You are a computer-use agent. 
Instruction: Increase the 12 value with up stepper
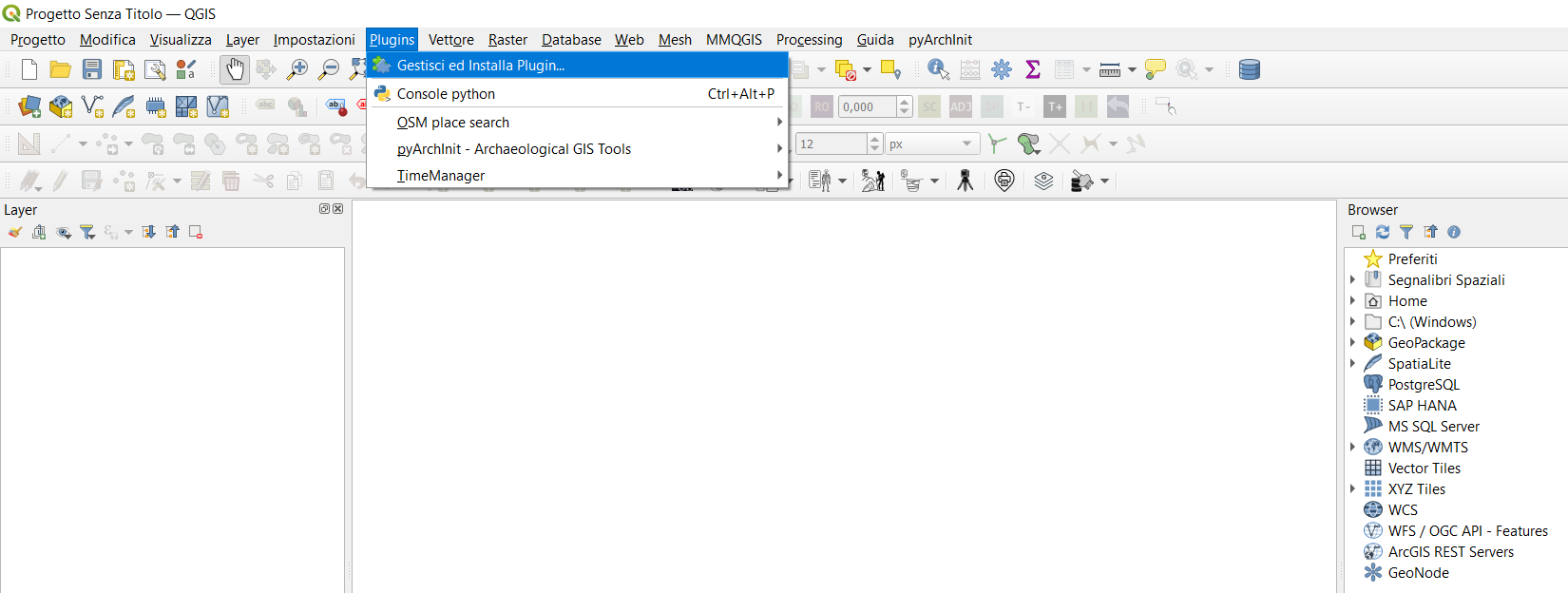(x=875, y=139)
